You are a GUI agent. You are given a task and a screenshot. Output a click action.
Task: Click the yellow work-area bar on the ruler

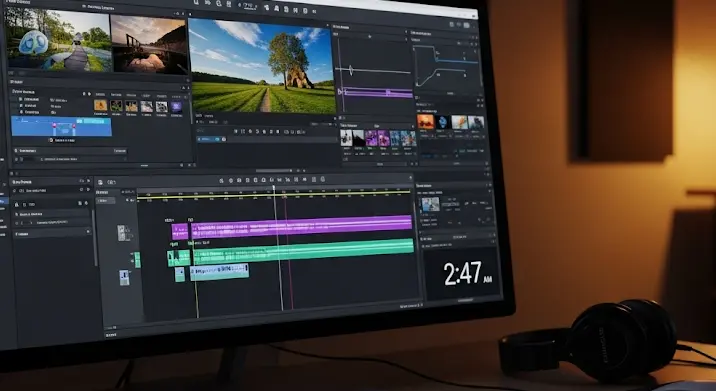274,195
